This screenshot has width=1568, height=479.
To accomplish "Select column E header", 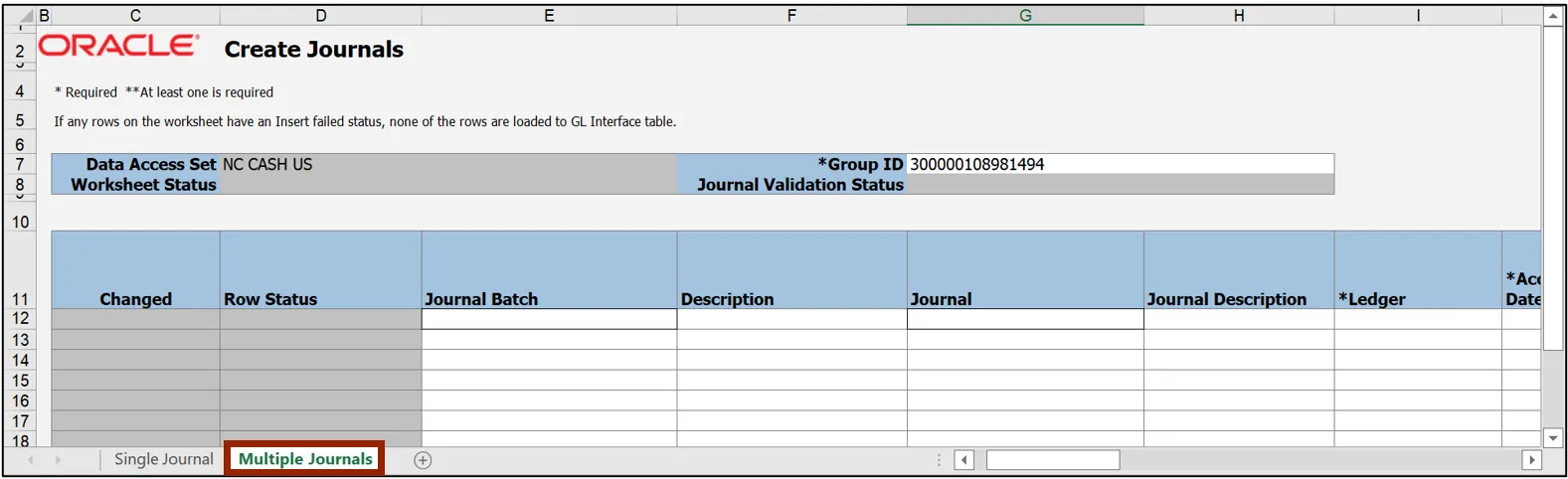I will (549, 16).
